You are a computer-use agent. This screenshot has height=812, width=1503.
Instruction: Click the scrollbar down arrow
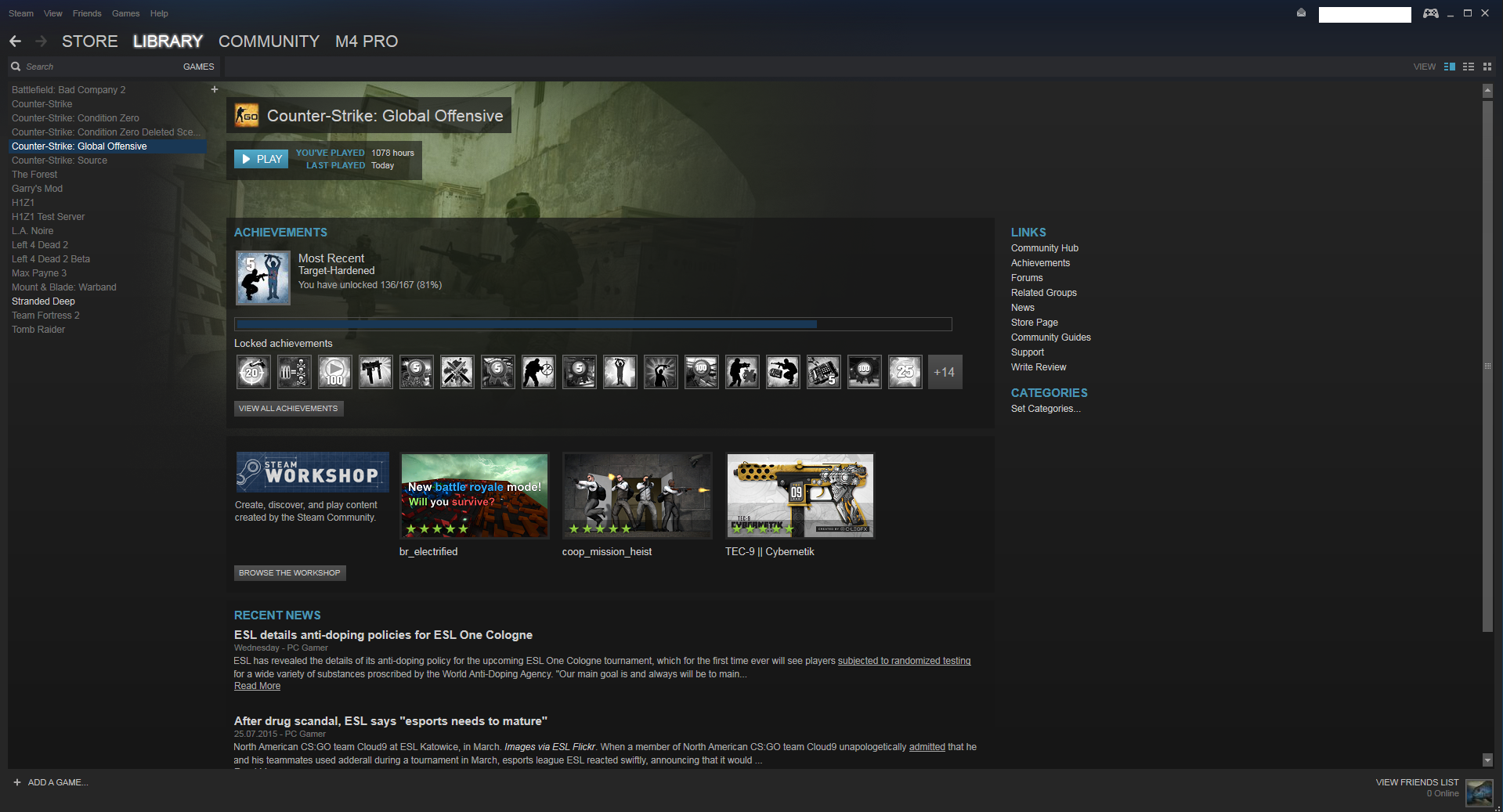click(1487, 760)
